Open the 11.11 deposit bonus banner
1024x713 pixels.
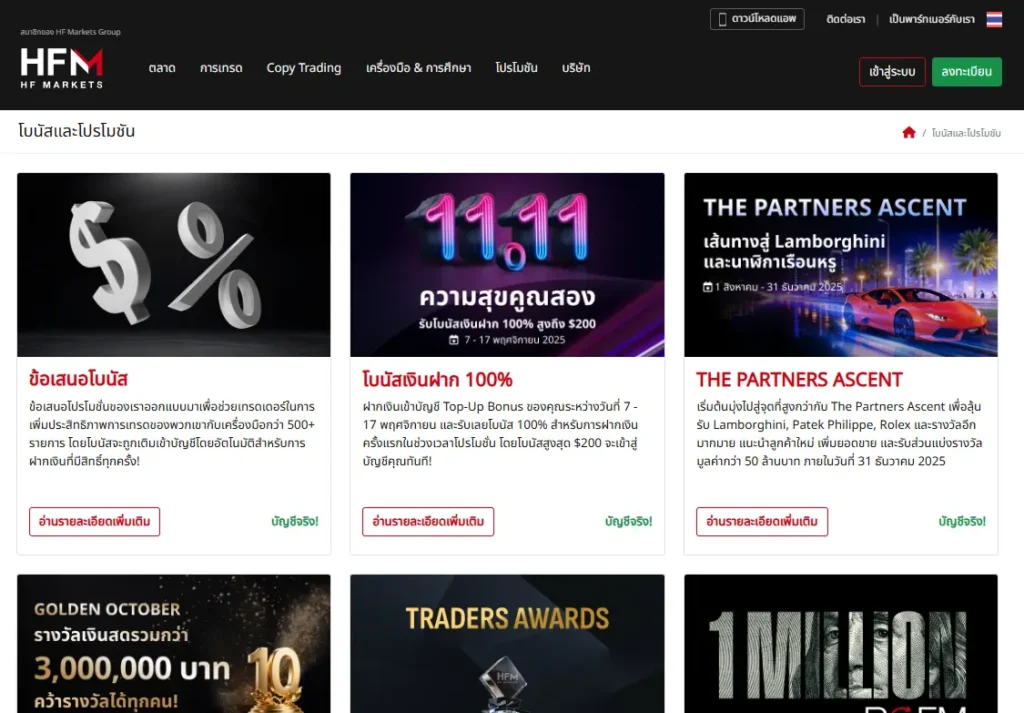pos(507,264)
